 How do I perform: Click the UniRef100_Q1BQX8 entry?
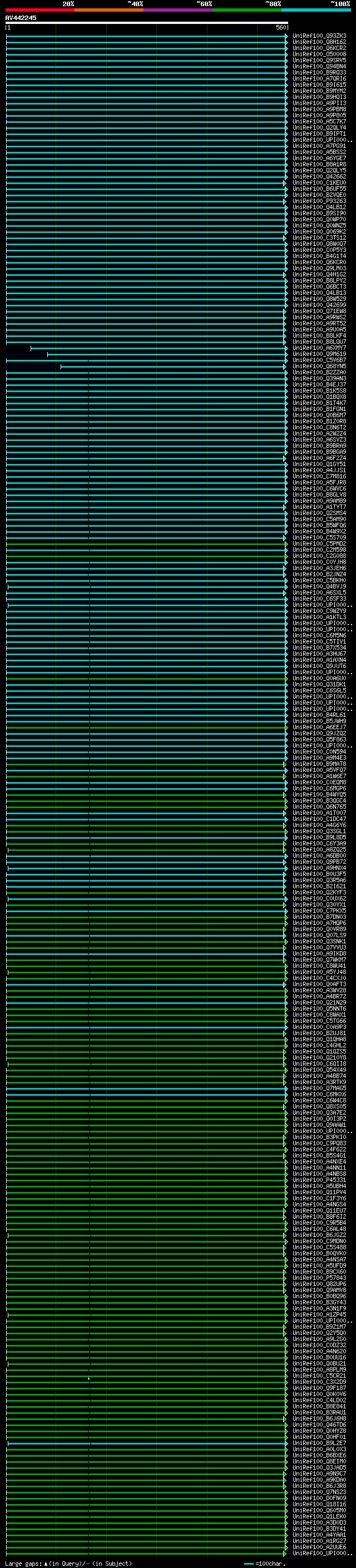(x=319, y=397)
